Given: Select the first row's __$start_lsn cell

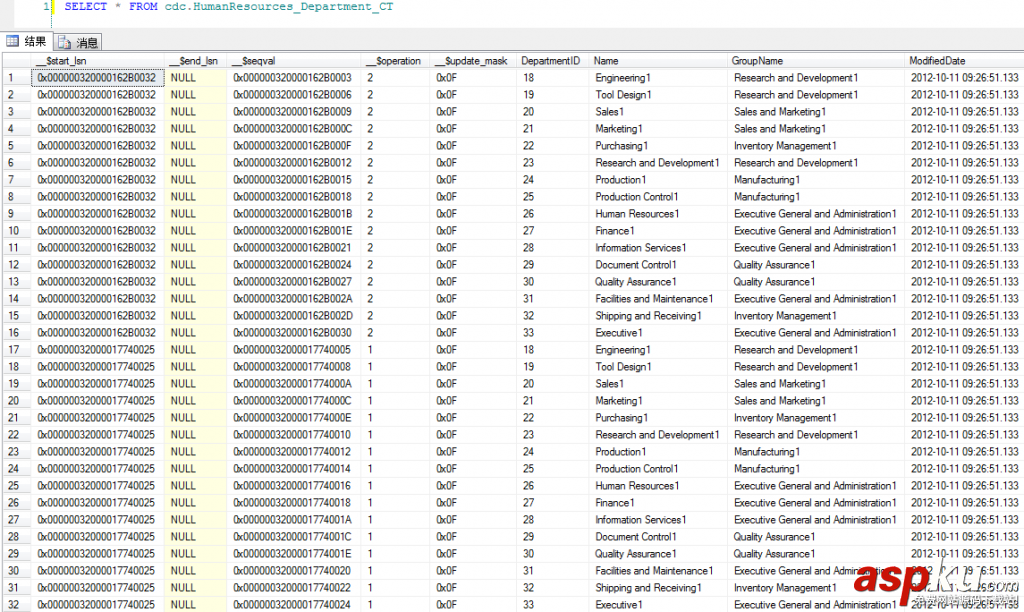Looking at the screenshot, I should pyautogui.click(x=97, y=78).
